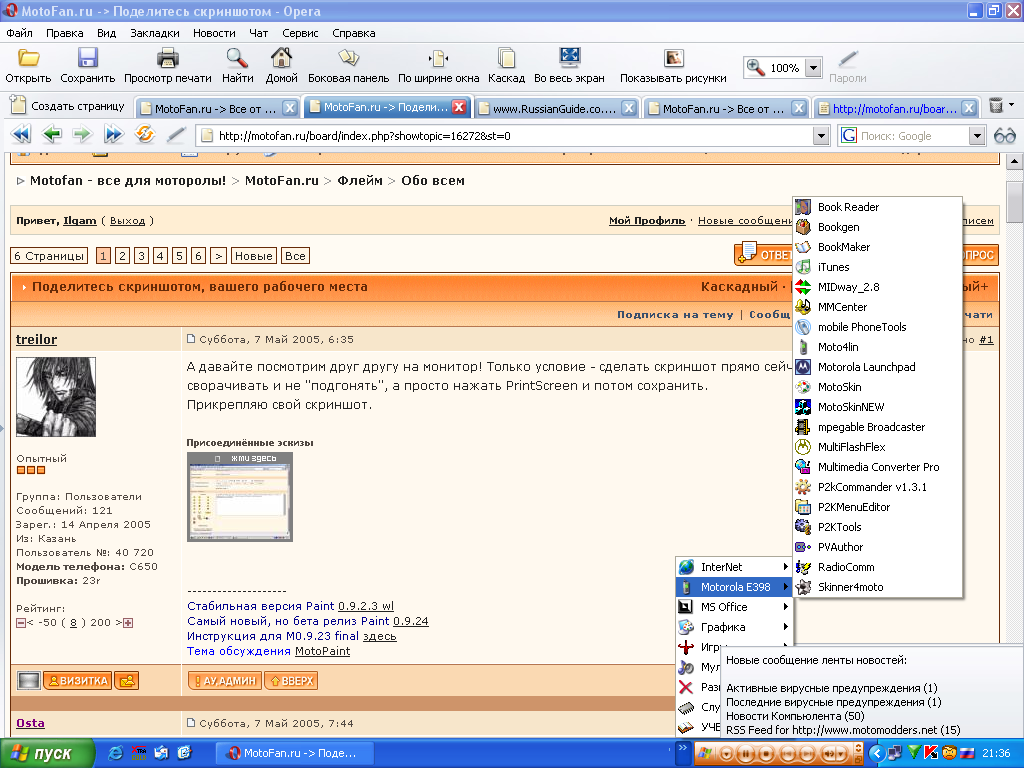Go to page 3 of the topic
Image resolution: width=1024 pixels, height=768 pixels.
tap(141, 256)
